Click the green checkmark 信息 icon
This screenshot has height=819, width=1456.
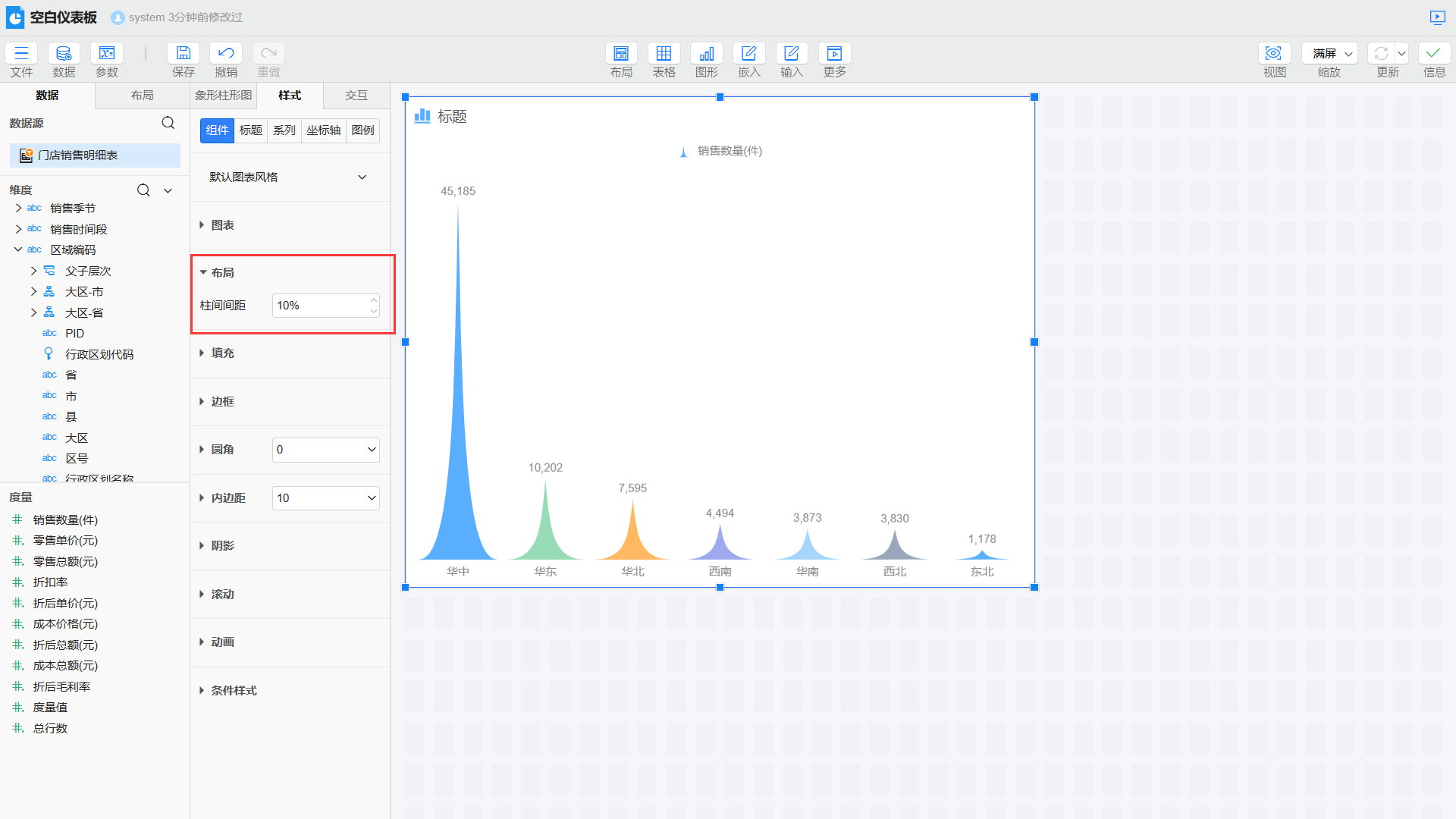[x=1433, y=53]
